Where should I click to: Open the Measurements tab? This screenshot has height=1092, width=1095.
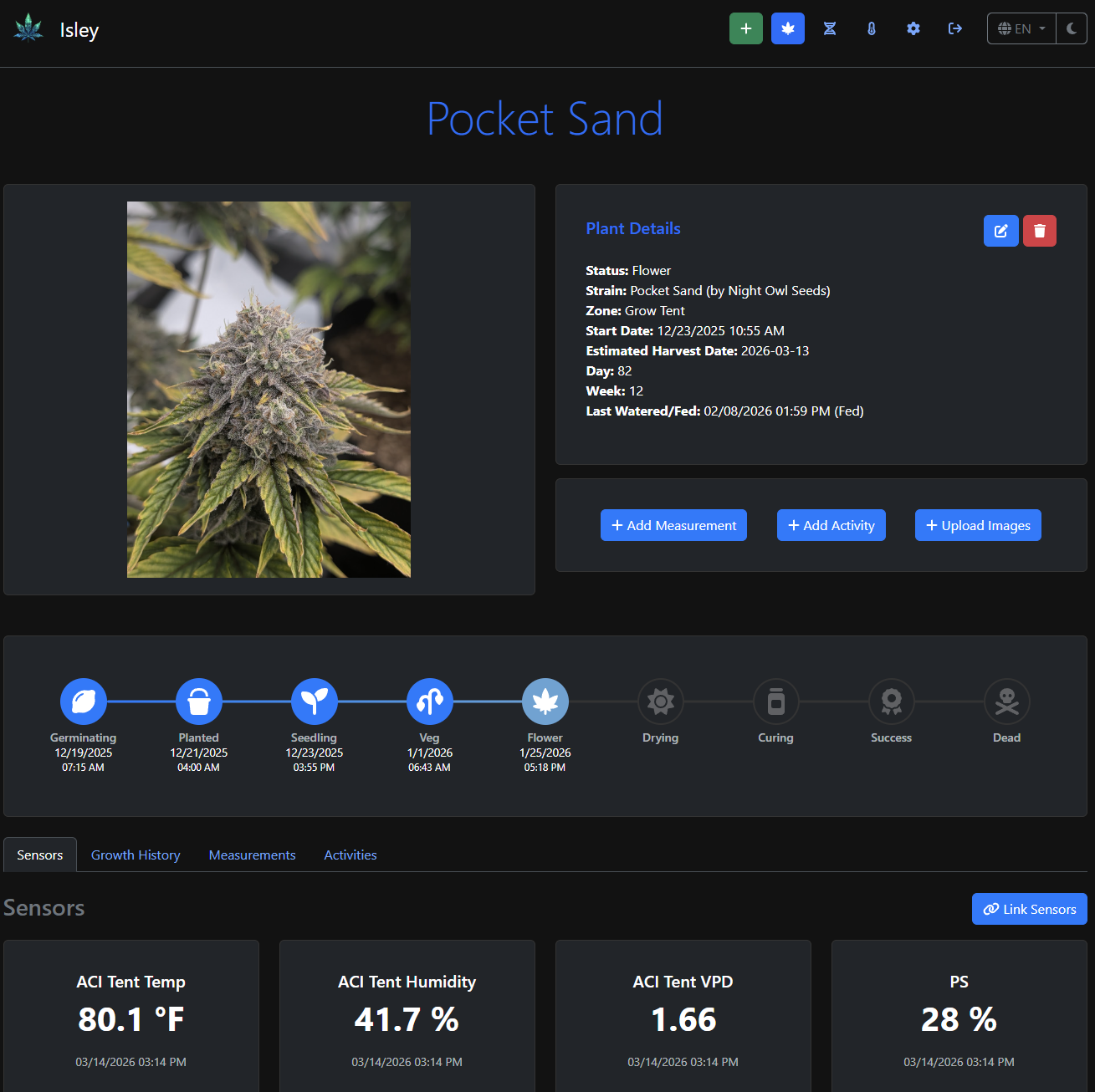(x=252, y=855)
